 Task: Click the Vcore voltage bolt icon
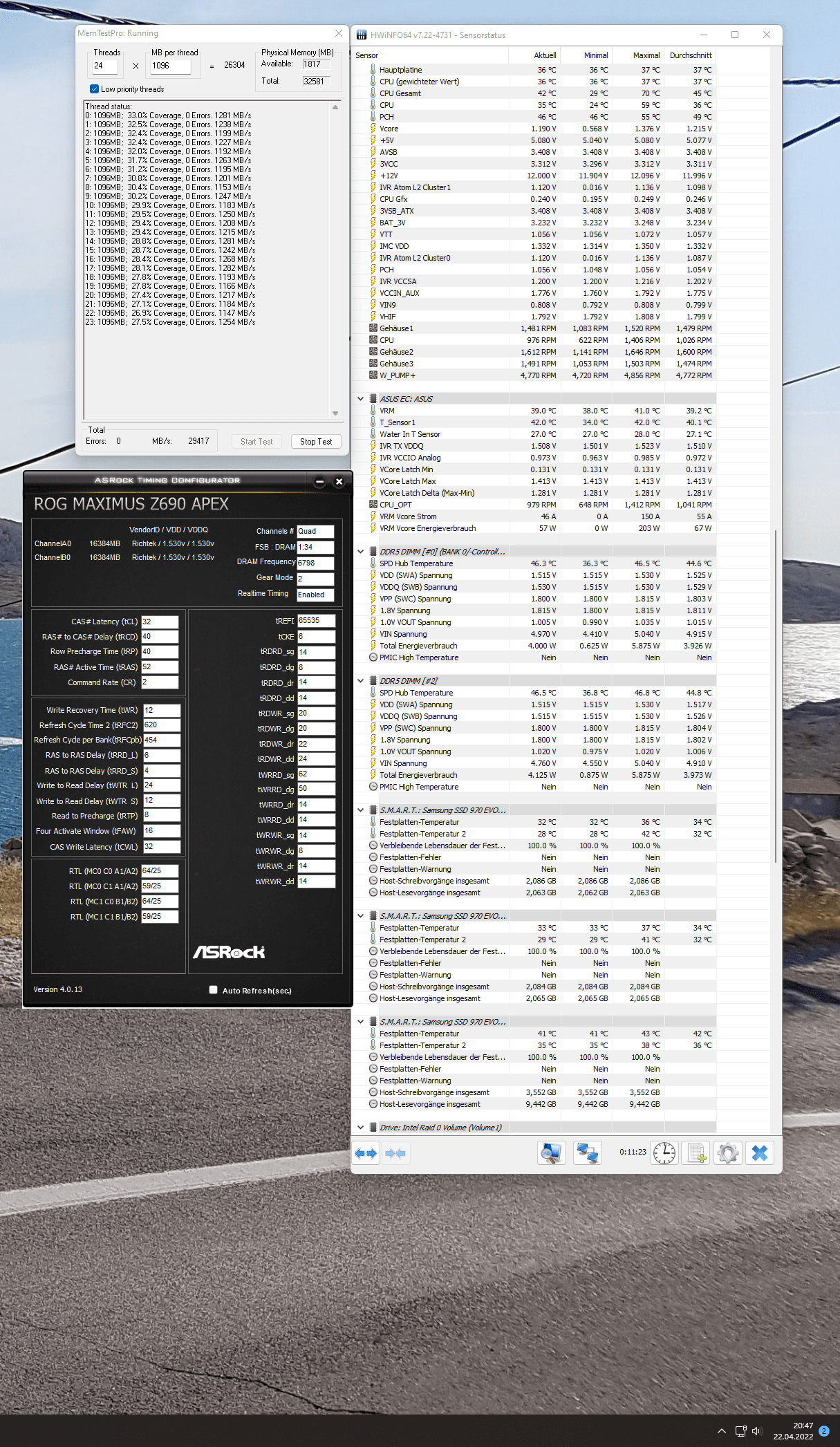[373, 128]
